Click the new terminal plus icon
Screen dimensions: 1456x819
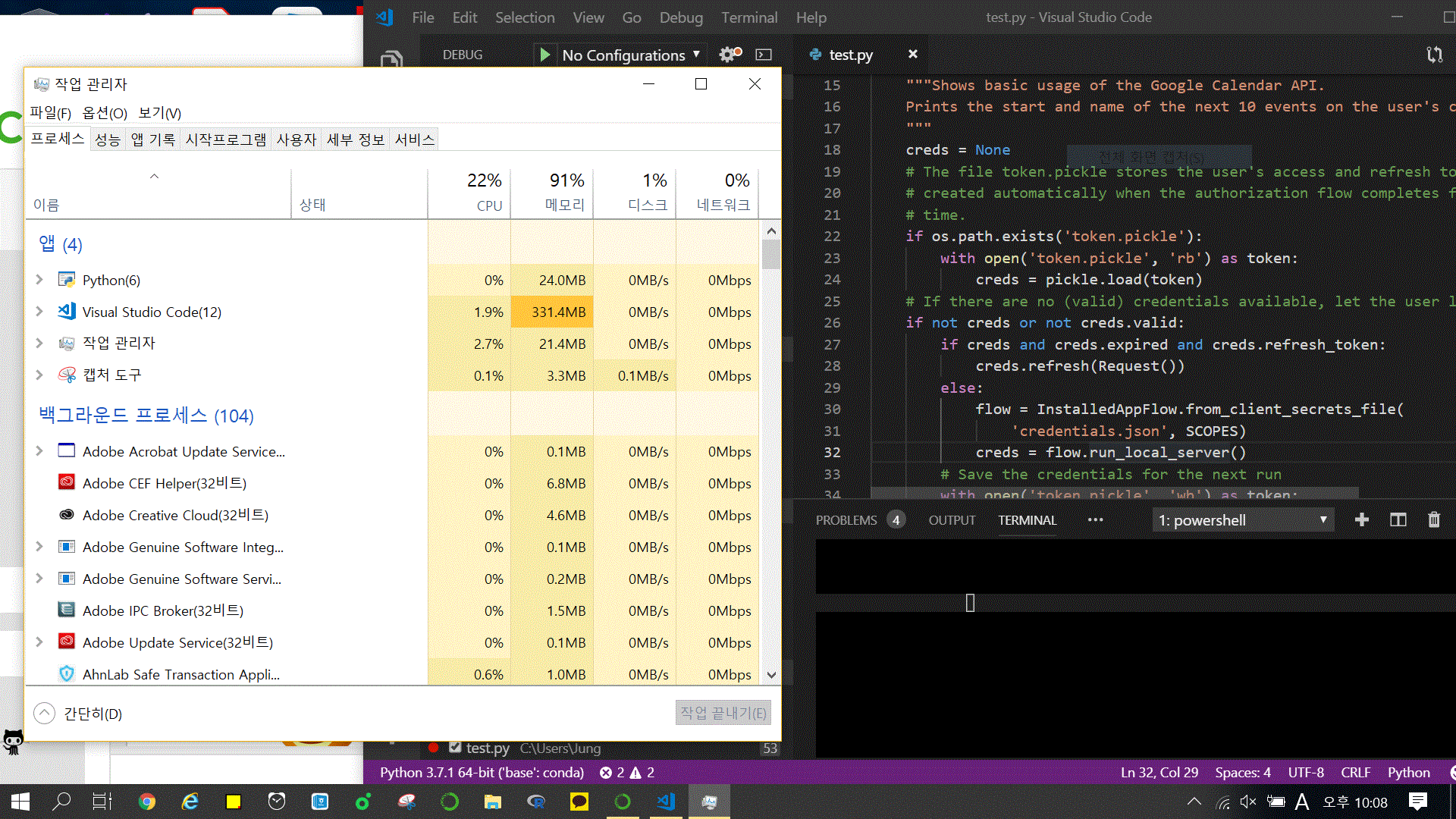(1361, 520)
